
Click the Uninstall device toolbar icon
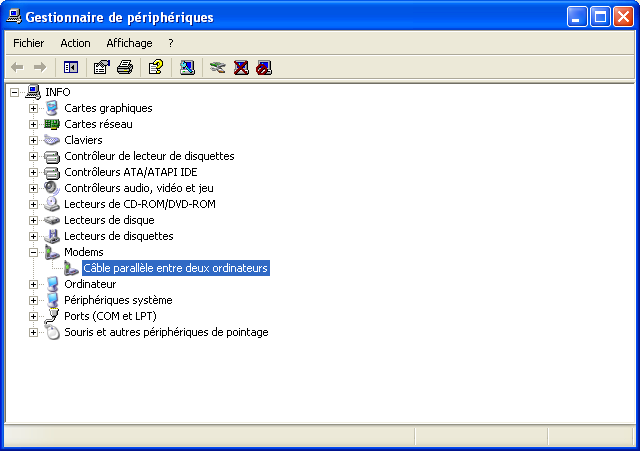(x=241, y=67)
